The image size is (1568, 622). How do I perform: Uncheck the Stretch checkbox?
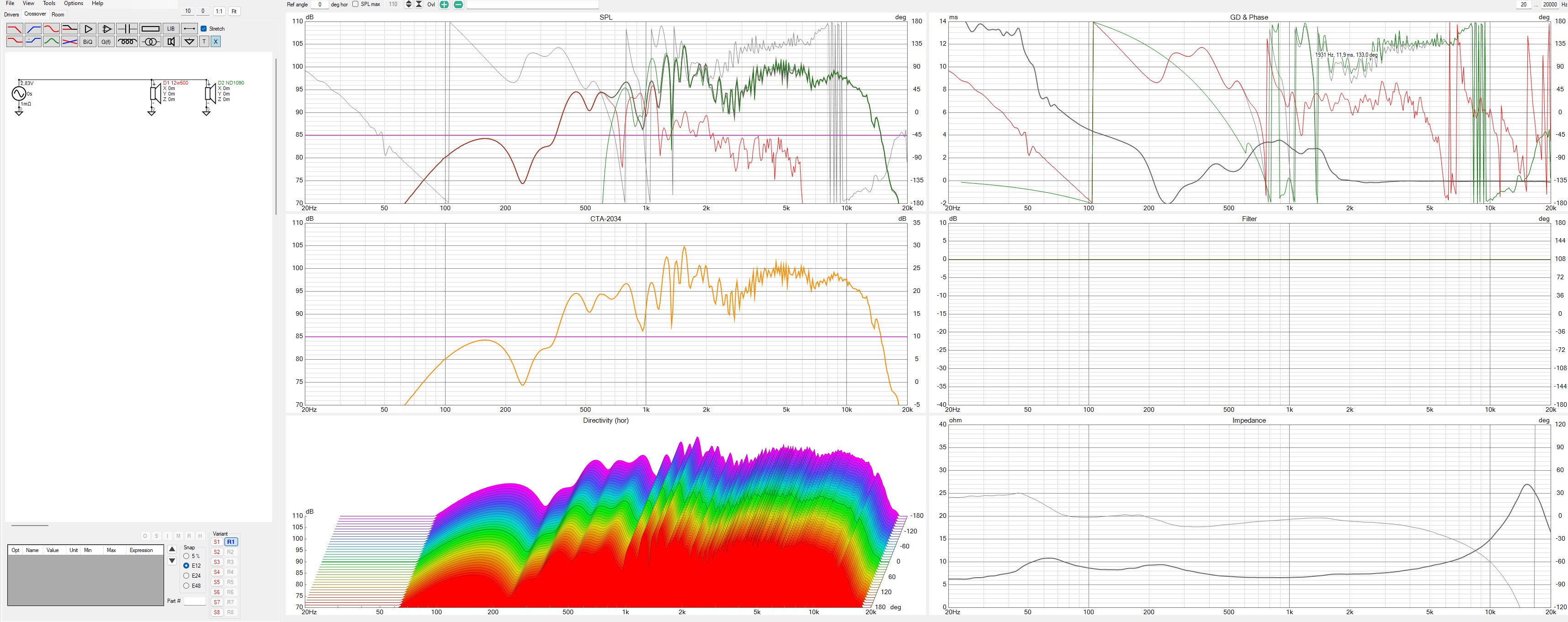[x=204, y=29]
